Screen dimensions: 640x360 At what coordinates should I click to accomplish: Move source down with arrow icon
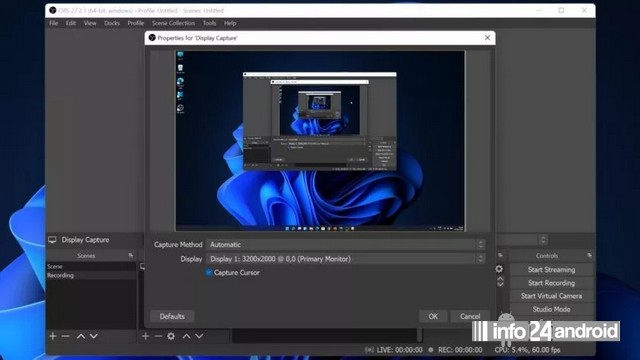click(199, 336)
